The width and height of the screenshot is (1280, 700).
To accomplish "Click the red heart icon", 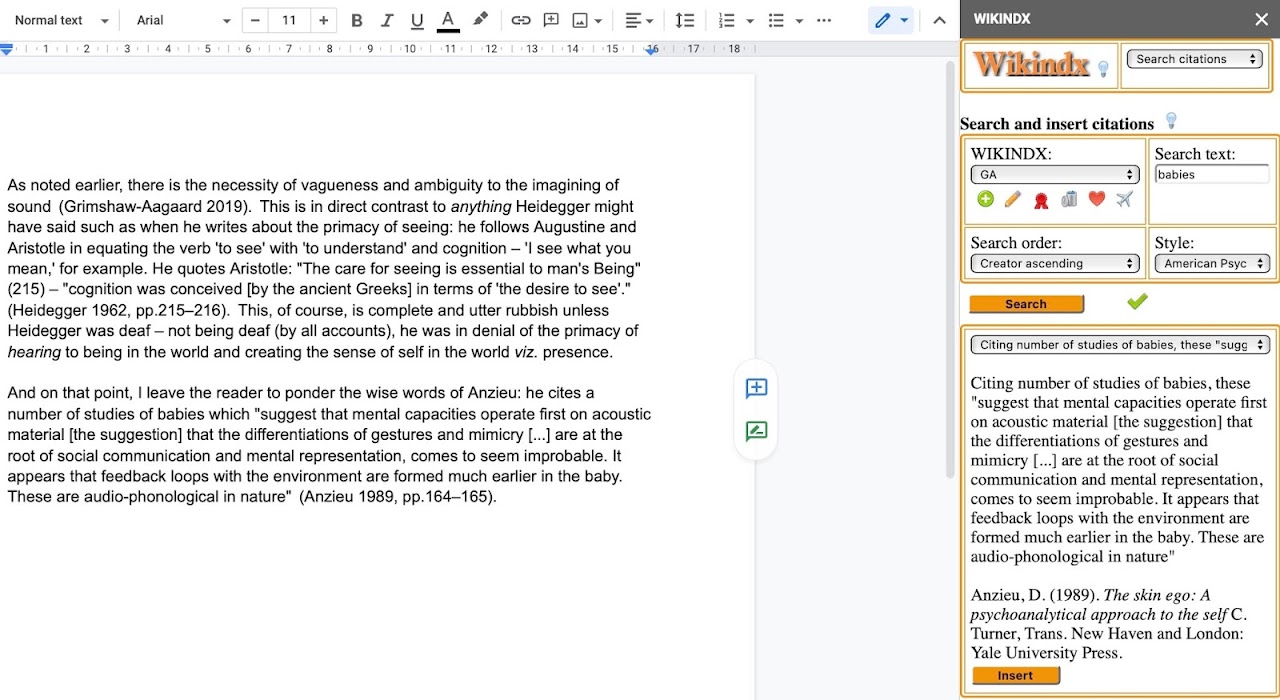I will pos(1097,199).
